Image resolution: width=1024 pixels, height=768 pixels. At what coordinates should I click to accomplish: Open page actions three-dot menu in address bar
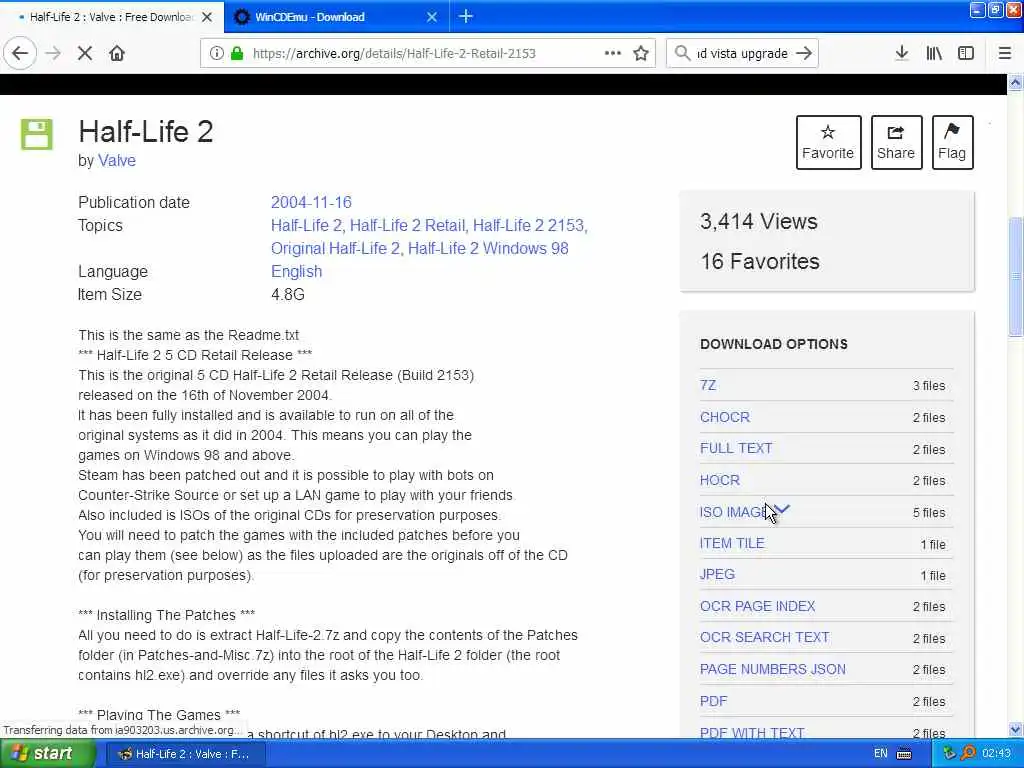click(613, 53)
